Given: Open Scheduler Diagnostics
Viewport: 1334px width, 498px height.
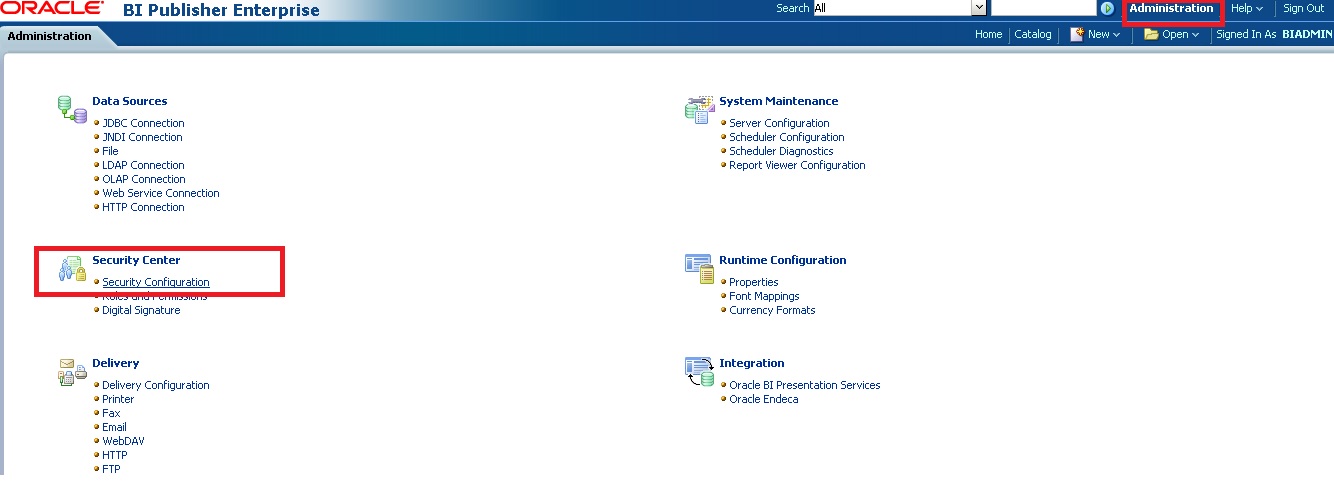Looking at the screenshot, I should point(781,151).
